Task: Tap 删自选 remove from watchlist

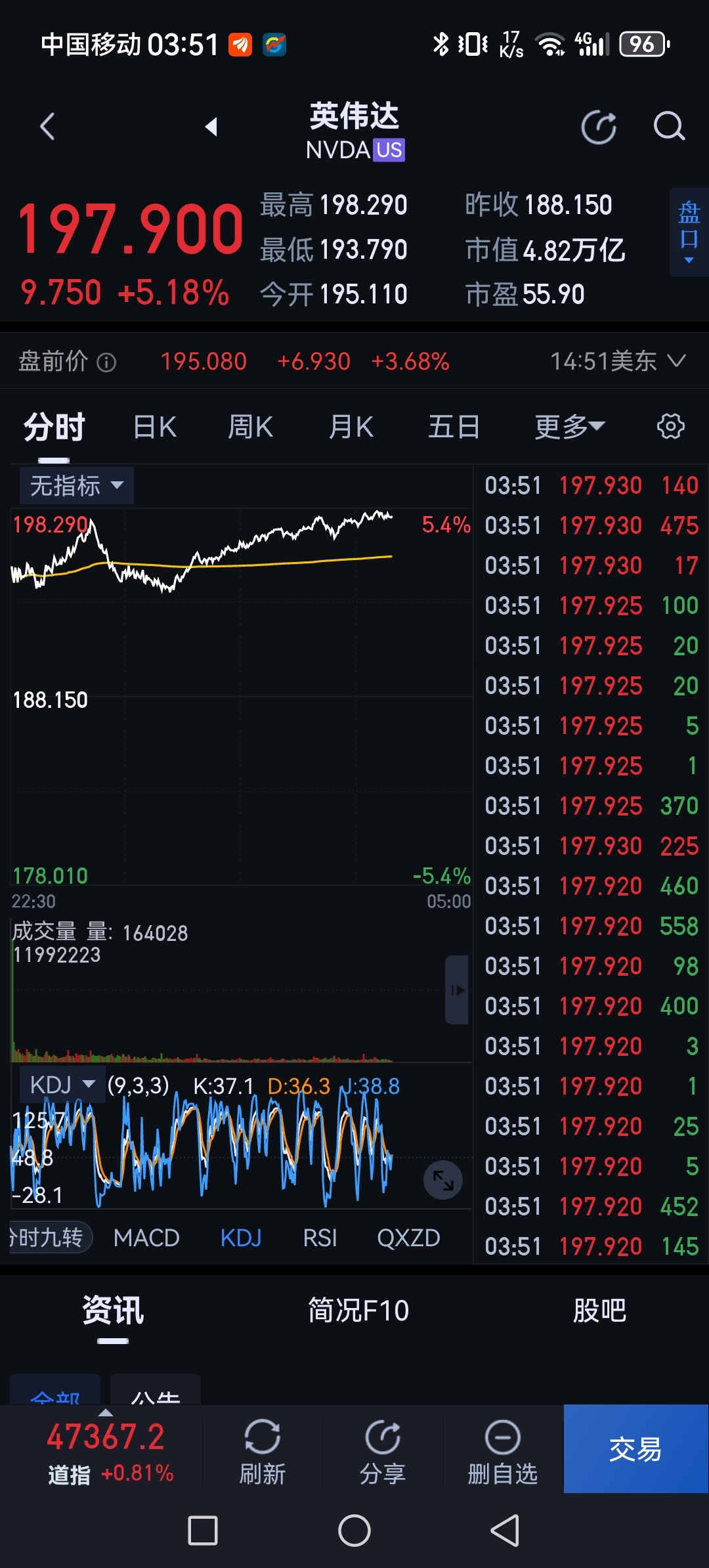Action: pos(503,1450)
